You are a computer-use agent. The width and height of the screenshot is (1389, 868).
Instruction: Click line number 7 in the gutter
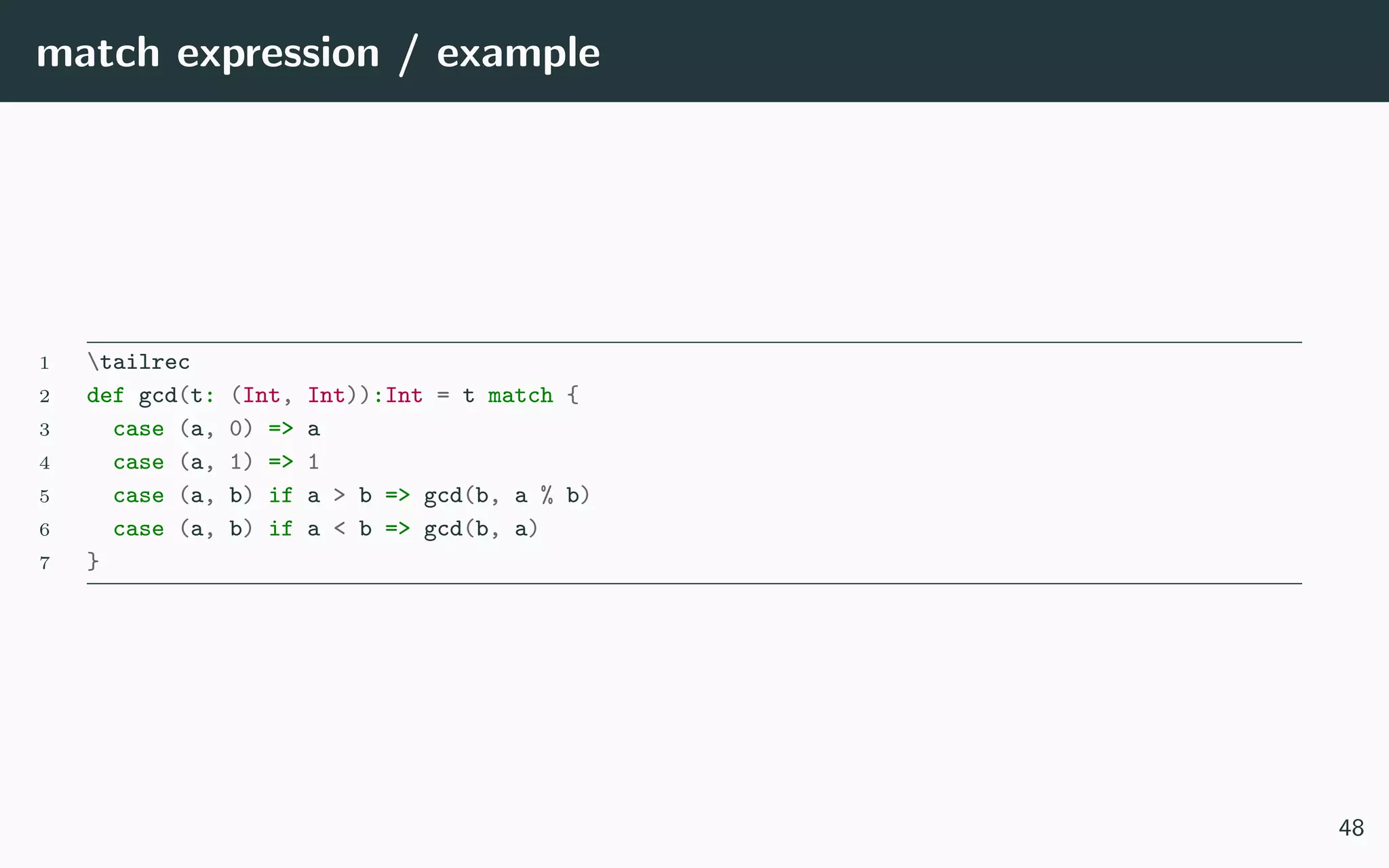[x=45, y=562]
